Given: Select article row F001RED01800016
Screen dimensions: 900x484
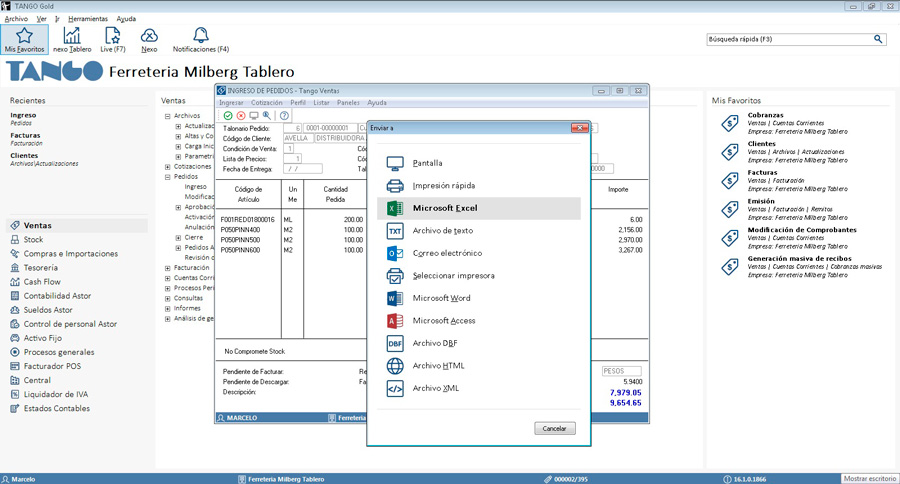Looking at the screenshot, I should 247,220.
